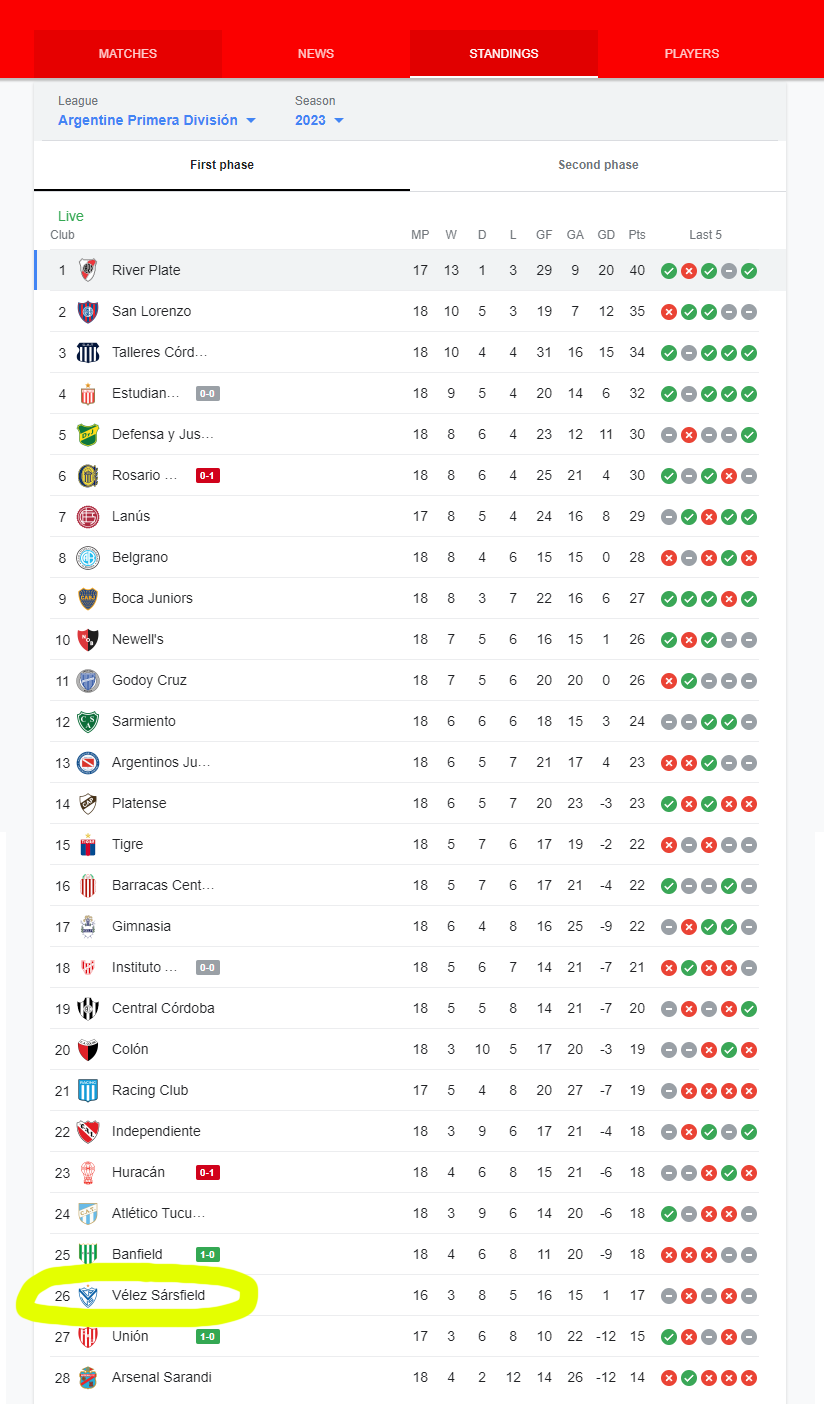Click the Colón club crest

pyautogui.click(x=88, y=1049)
